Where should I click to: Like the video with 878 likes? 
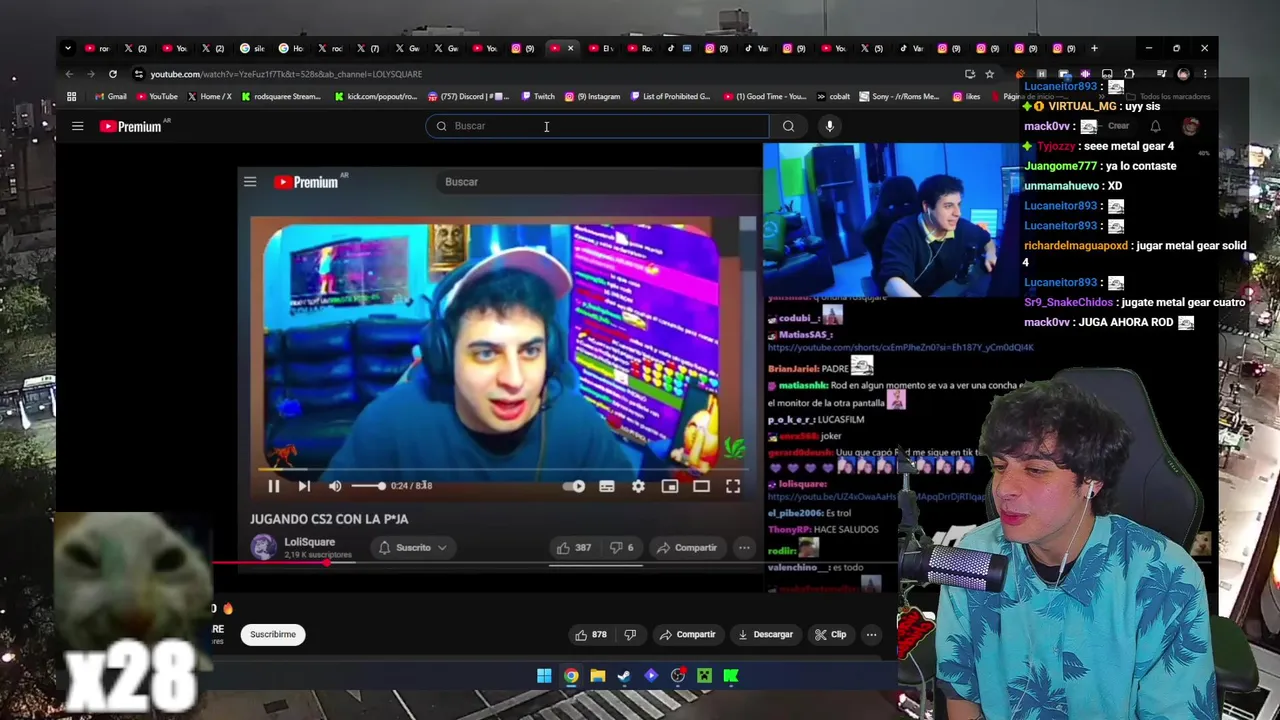pyautogui.click(x=591, y=635)
